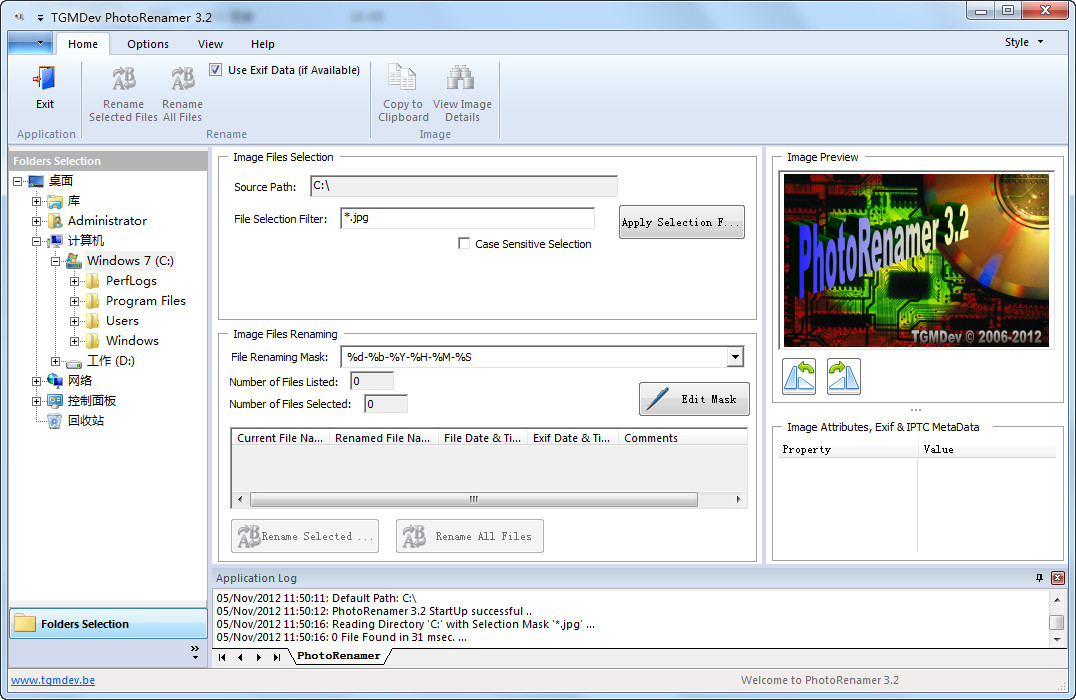Expand the navigation pane options chevron
The height and width of the screenshot is (700, 1076).
tap(195, 652)
